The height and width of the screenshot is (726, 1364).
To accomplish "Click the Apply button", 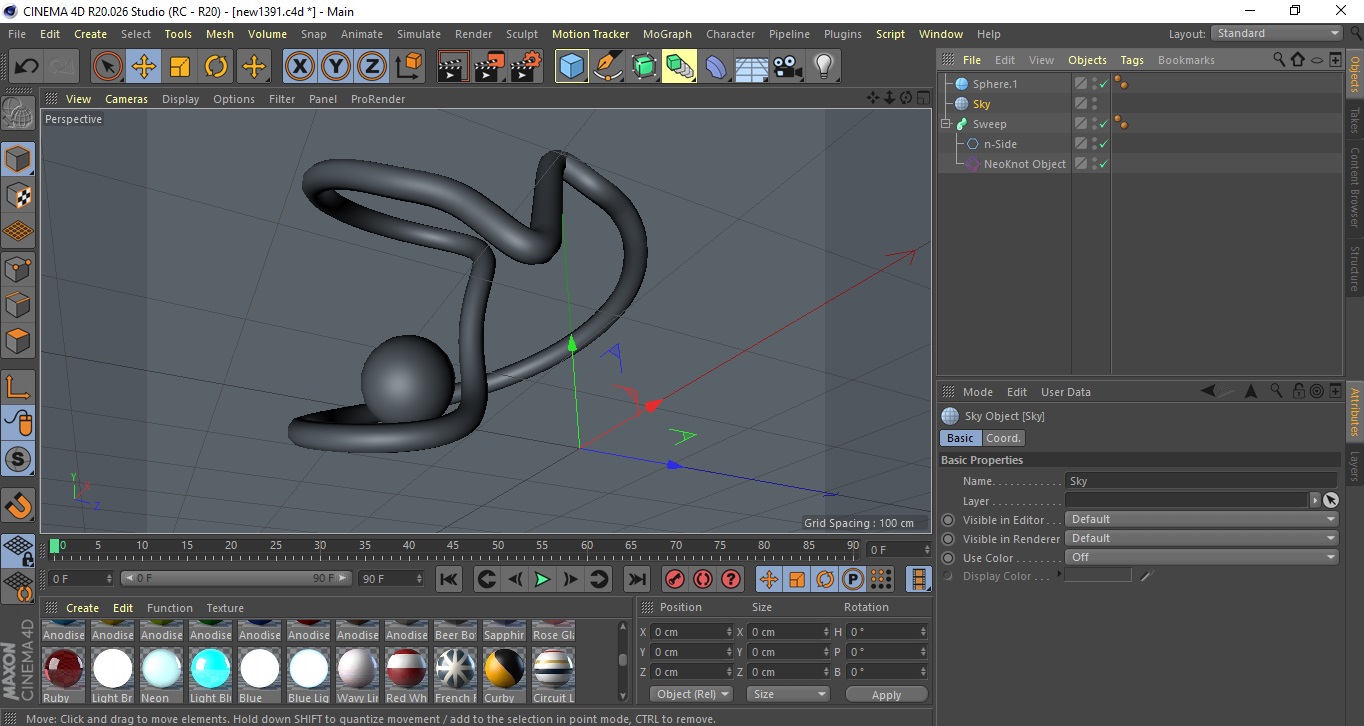I will coord(886,694).
